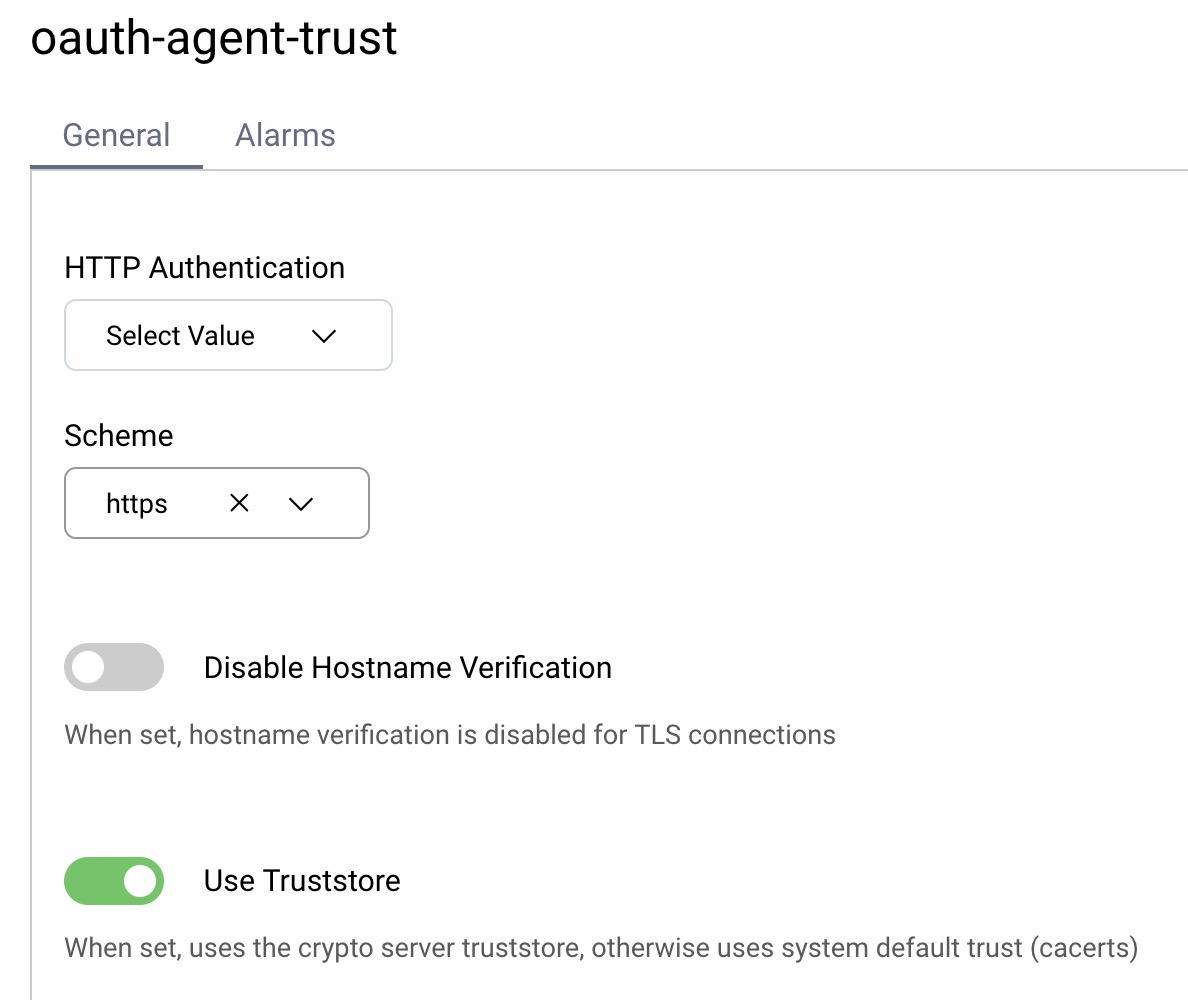
Task: Click the chevron on HTTP Authentication selector
Action: point(323,336)
